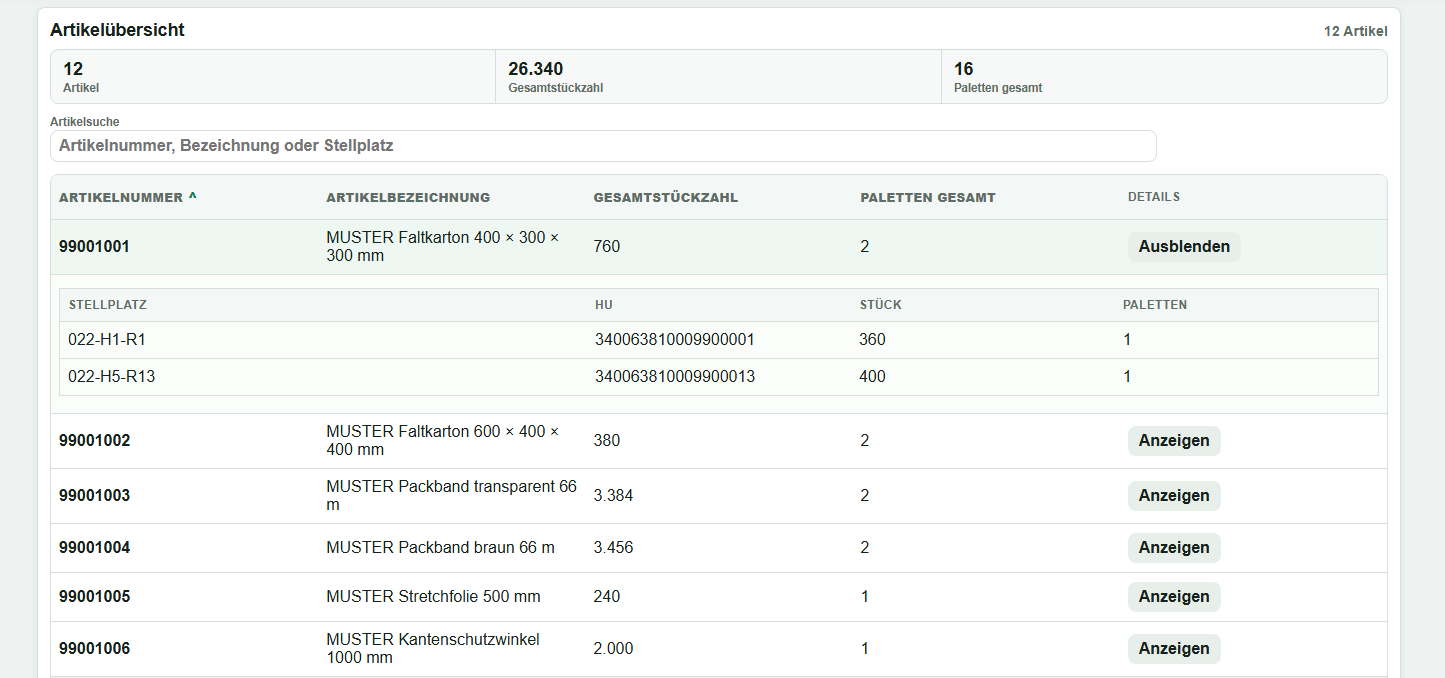Select article number 99001005
The height and width of the screenshot is (678, 1445).
pyautogui.click(x=95, y=597)
